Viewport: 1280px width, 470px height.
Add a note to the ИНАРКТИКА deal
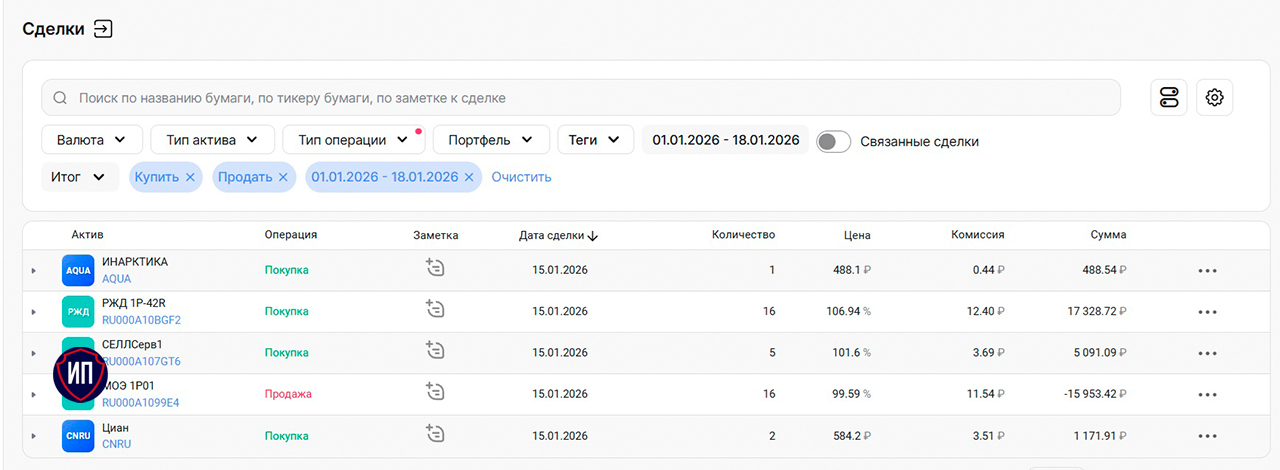pos(434,267)
